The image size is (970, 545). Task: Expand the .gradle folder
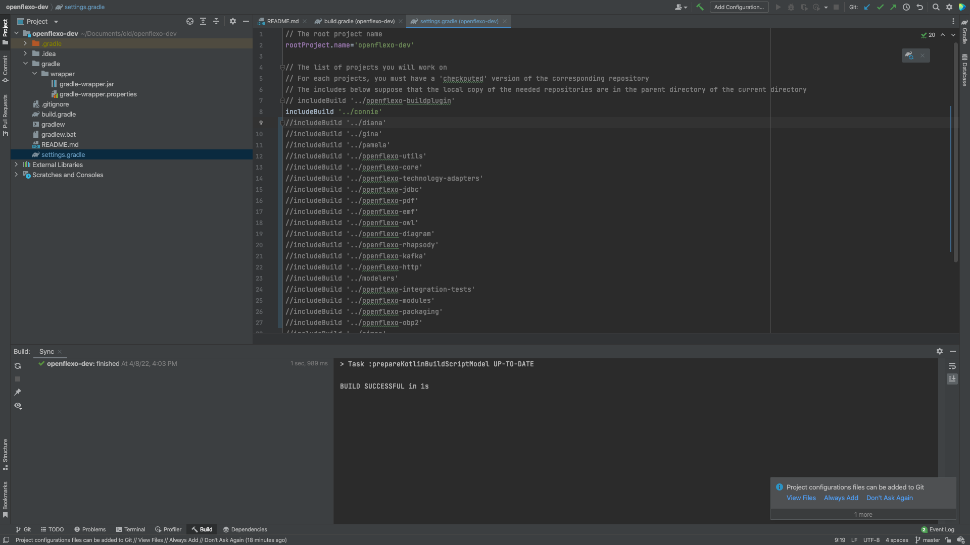click(25, 43)
